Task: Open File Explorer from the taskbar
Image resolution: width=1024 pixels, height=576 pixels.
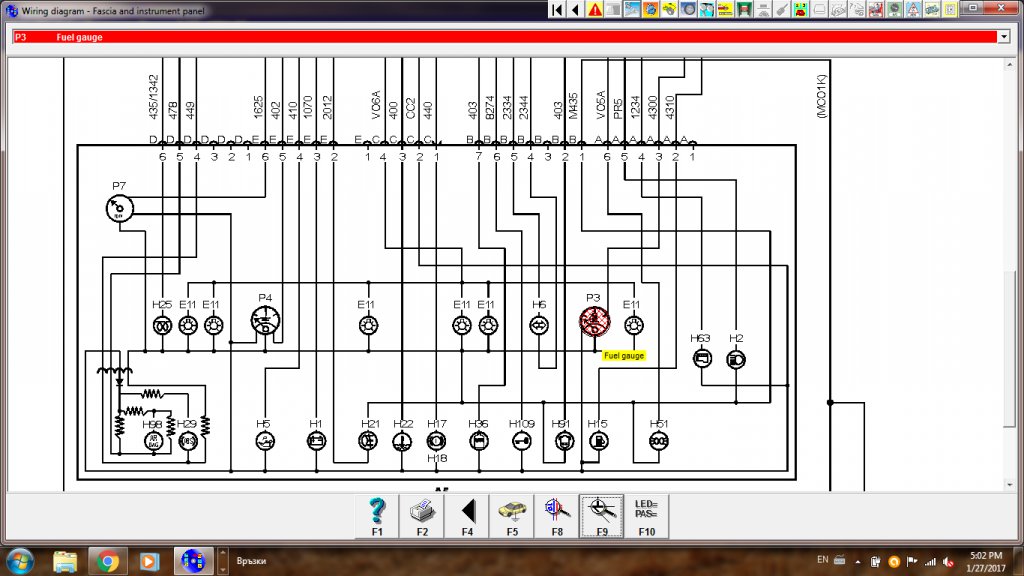Action: [x=65, y=561]
